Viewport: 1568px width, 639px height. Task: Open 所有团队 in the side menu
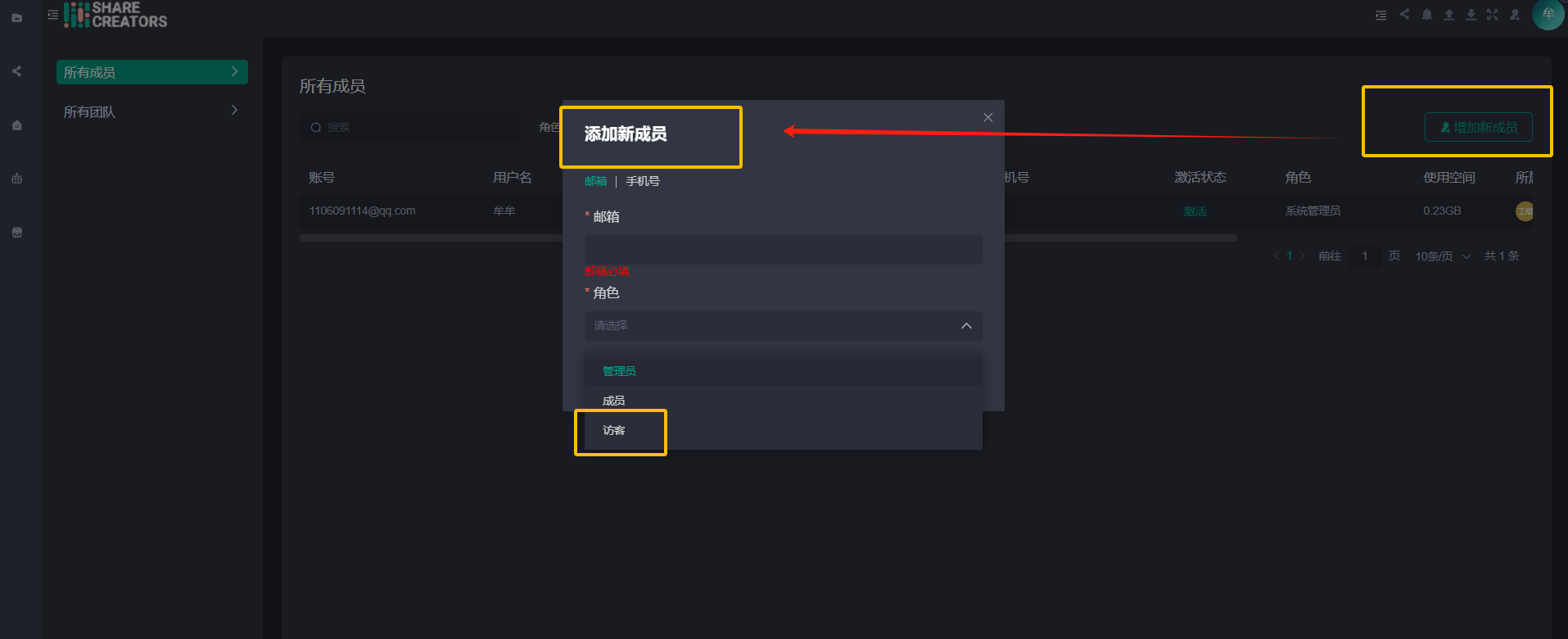pyautogui.click(x=151, y=111)
